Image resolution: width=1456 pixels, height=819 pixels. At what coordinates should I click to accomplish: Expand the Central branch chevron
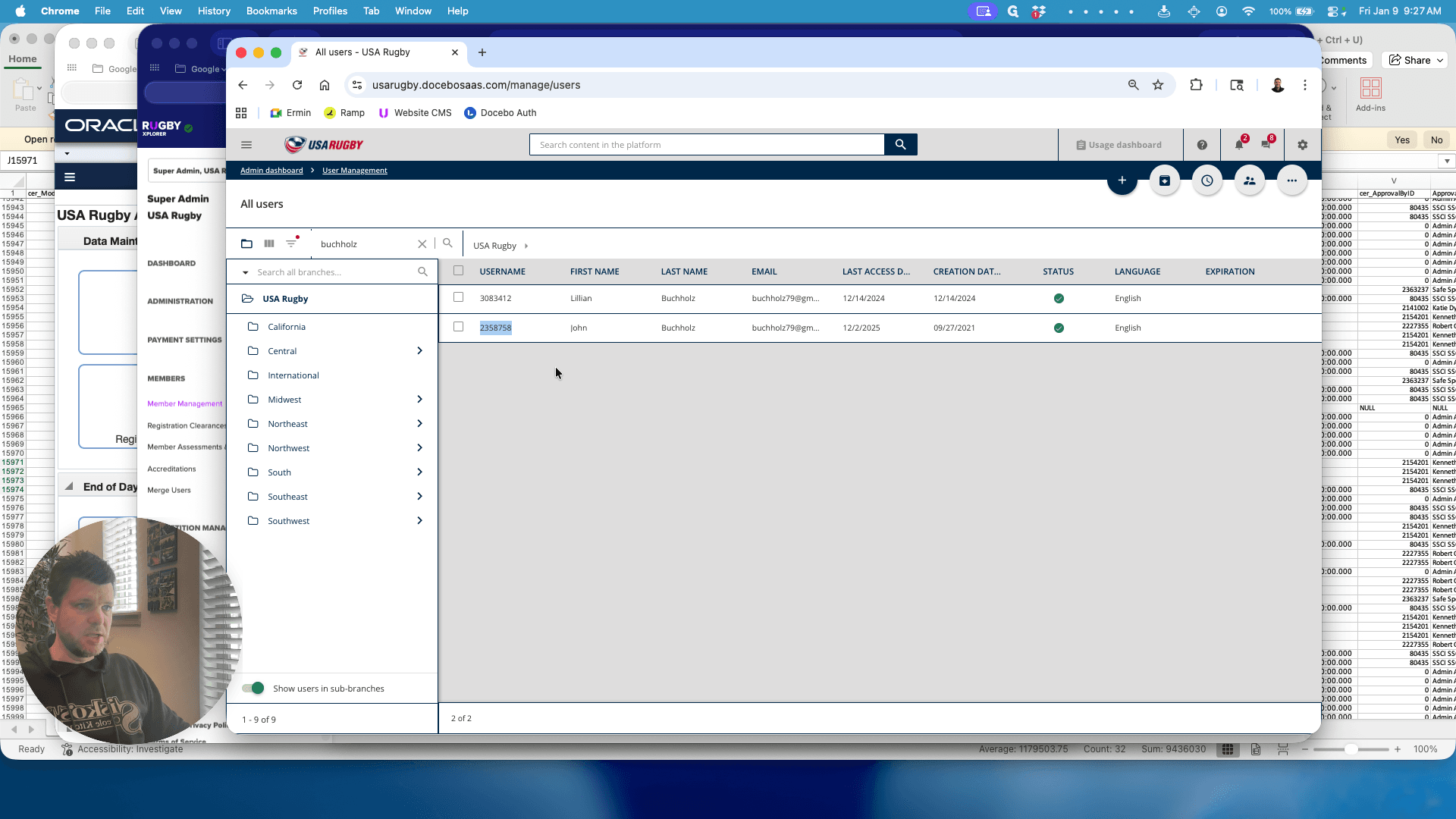pos(419,351)
